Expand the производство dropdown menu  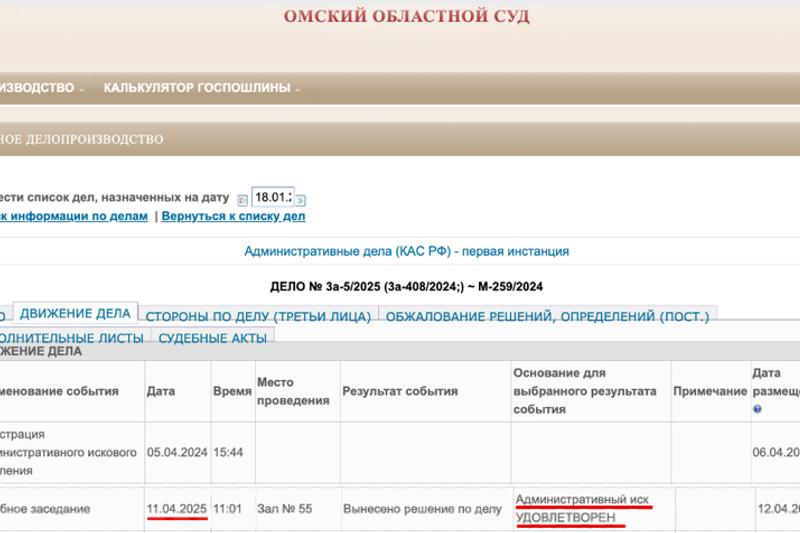coord(41,88)
